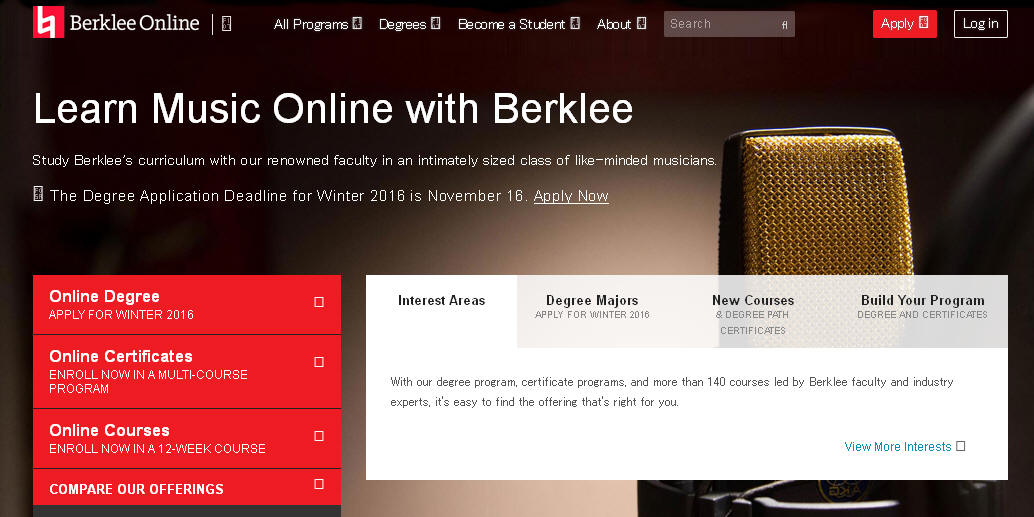Click the arrow icon after View More Interests
The height and width of the screenshot is (517, 1034).
pos(961,446)
